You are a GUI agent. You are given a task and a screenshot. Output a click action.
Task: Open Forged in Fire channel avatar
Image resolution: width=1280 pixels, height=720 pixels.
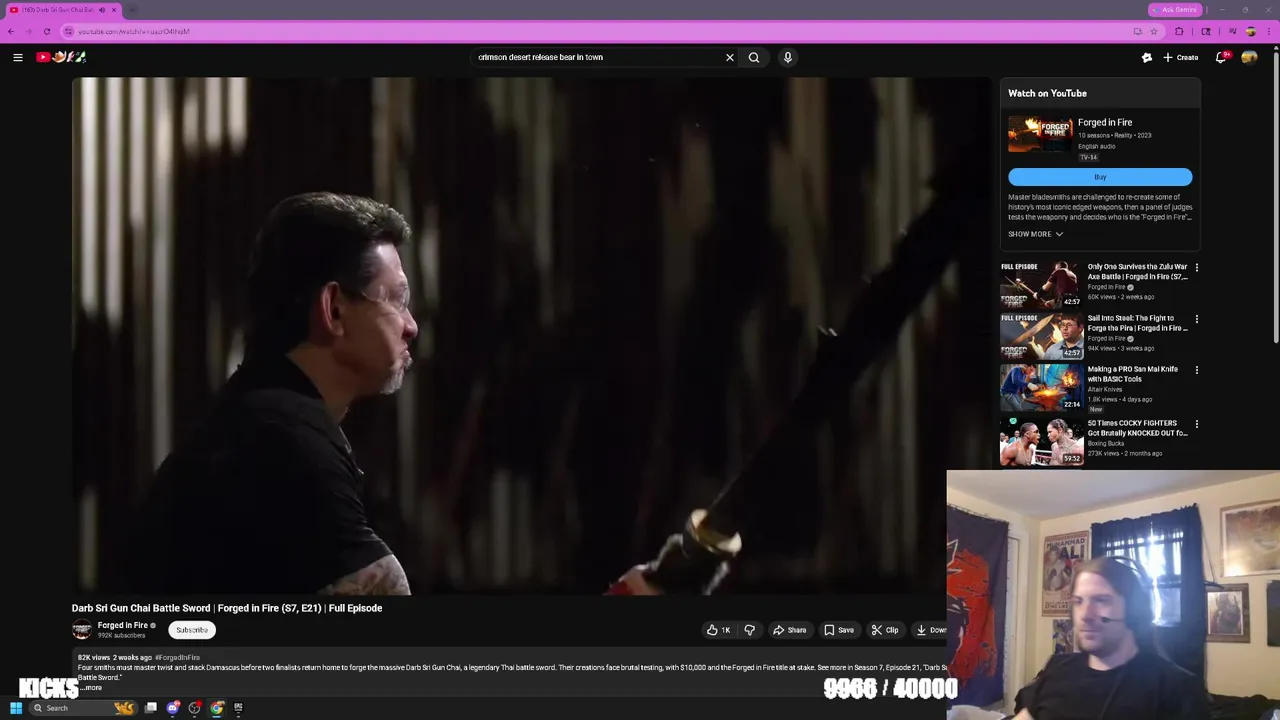(x=82, y=629)
